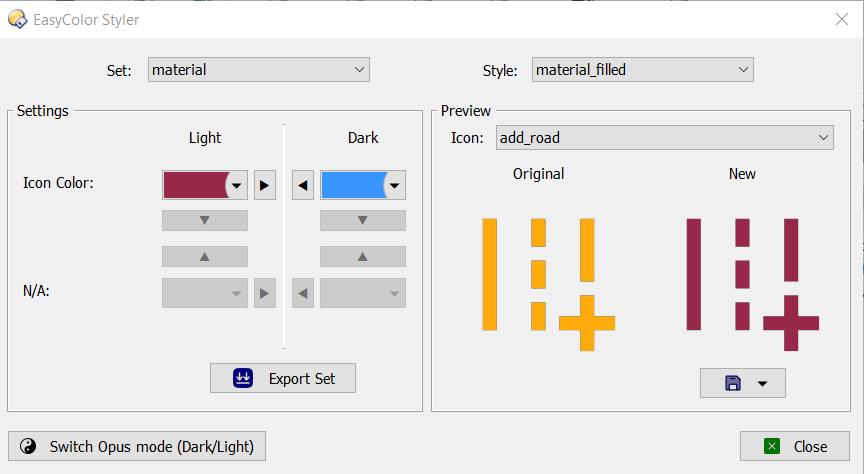
Task: Copy Light icon color to Dark
Action: pyautogui.click(x=264, y=185)
